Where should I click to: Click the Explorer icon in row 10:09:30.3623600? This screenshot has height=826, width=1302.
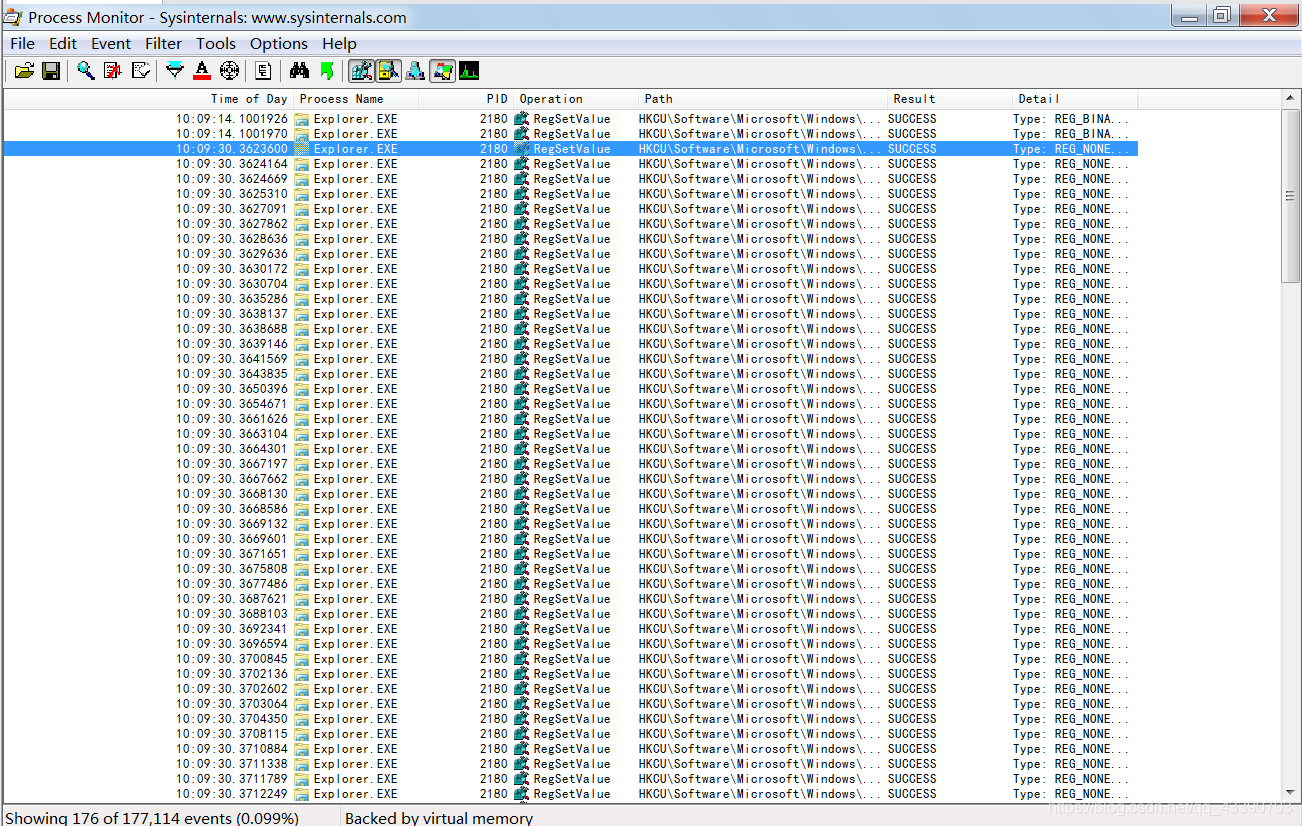click(301, 149)
